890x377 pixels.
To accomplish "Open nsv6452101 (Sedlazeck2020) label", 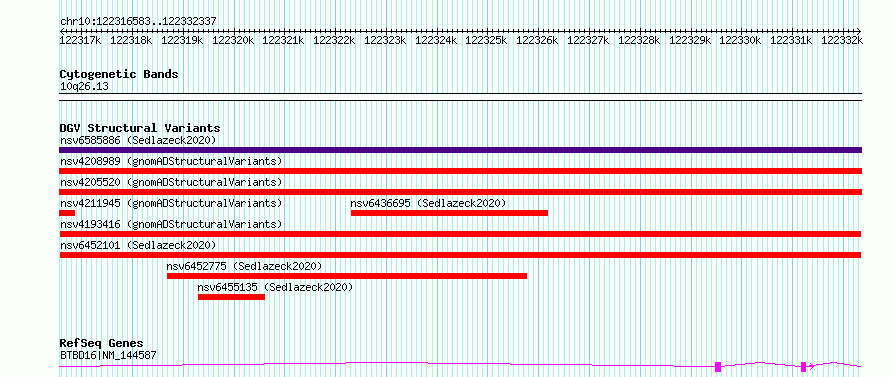I will (x=138, y=245).
